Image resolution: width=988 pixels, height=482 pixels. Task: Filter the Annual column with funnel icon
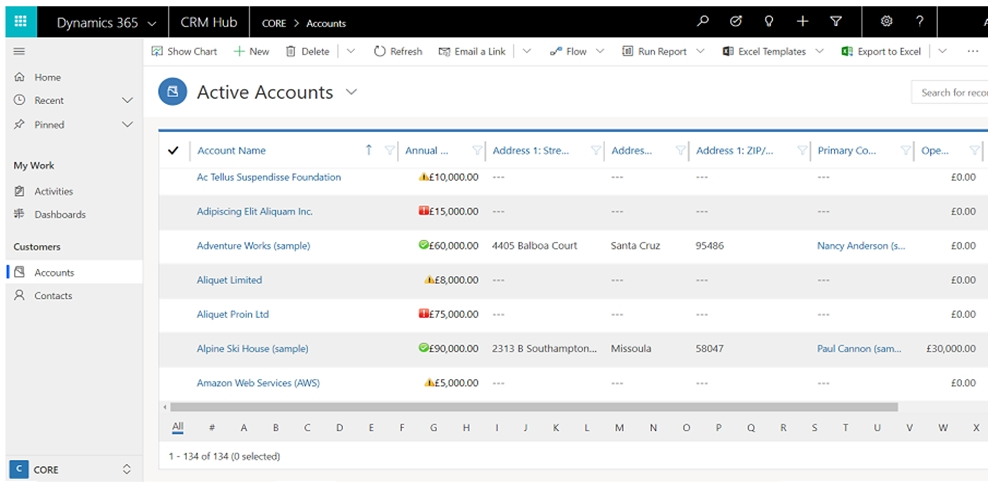tap(477, 151)
